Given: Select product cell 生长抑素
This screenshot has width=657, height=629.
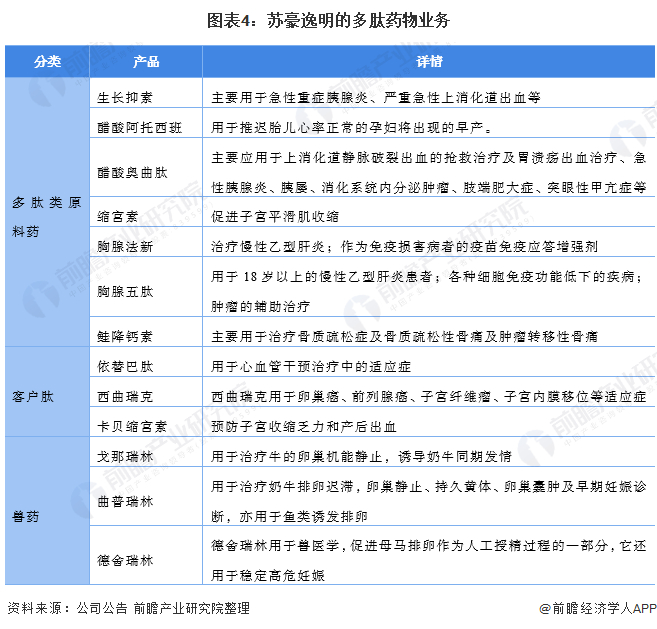Looking at the screenshot, I should pos(146,93).
